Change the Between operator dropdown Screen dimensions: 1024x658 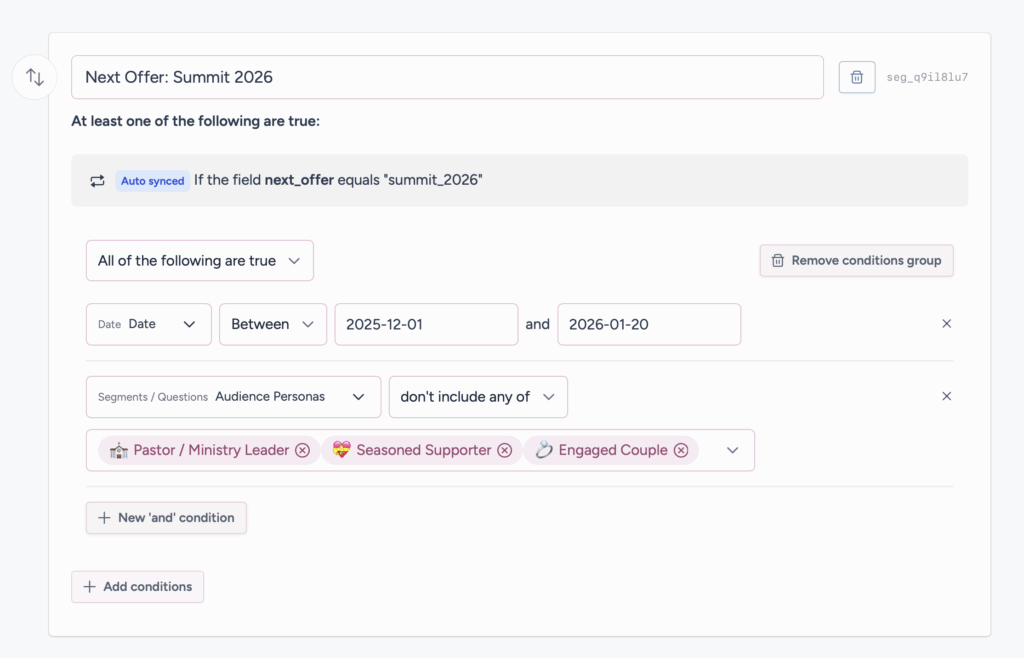point(272,324)
